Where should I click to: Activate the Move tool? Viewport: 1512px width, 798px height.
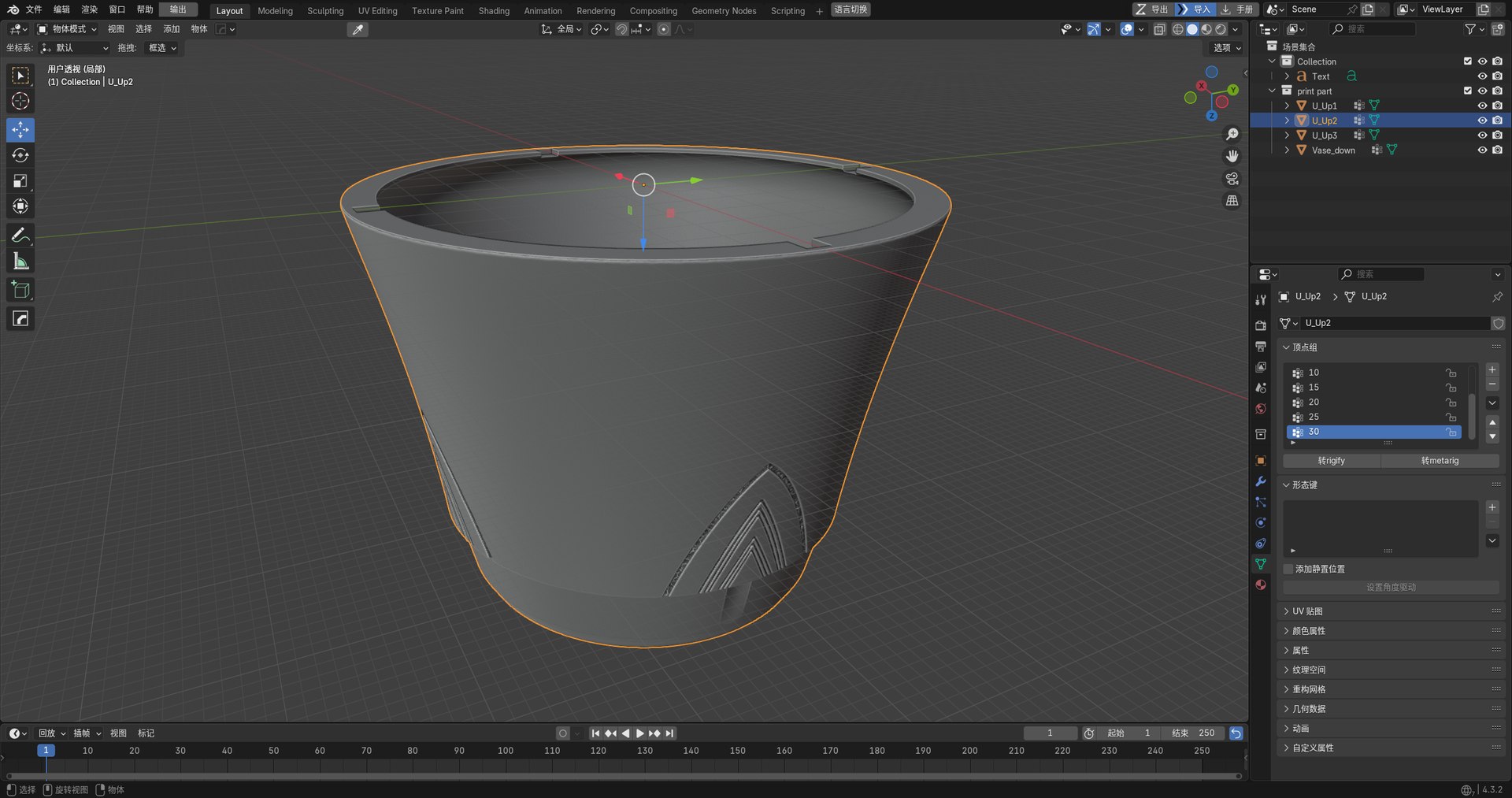click(20, 130)
